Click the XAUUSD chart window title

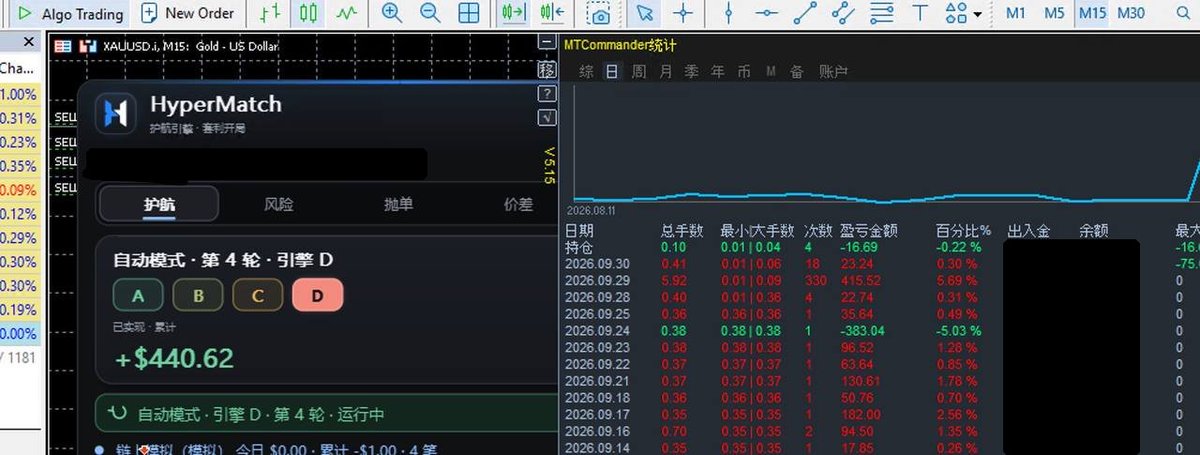[x=191, y=46]
